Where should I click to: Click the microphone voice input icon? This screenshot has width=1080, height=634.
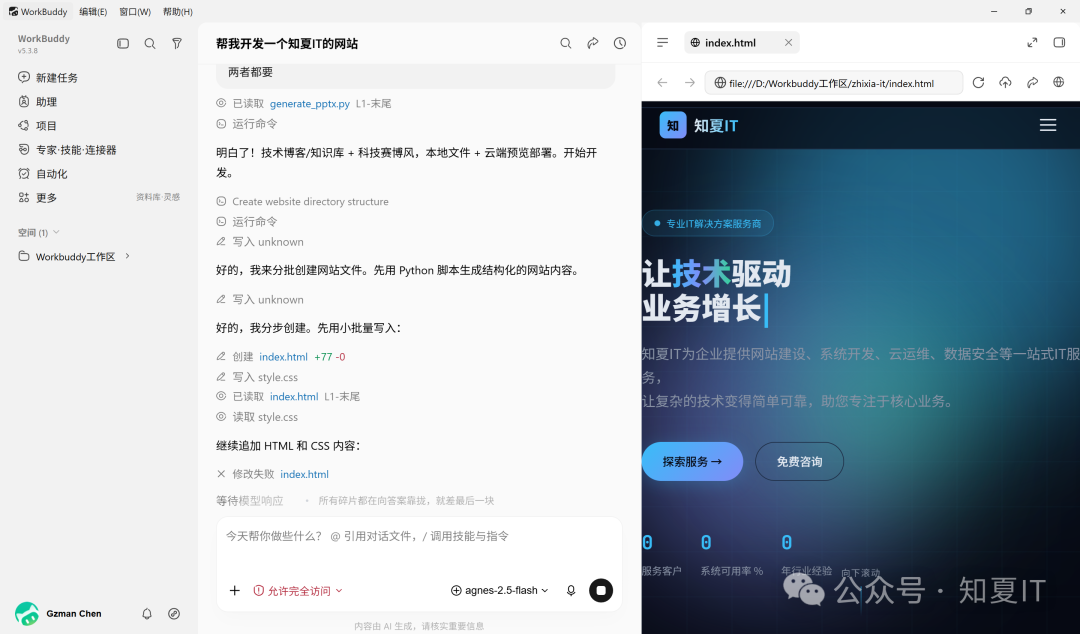[571, 591]
